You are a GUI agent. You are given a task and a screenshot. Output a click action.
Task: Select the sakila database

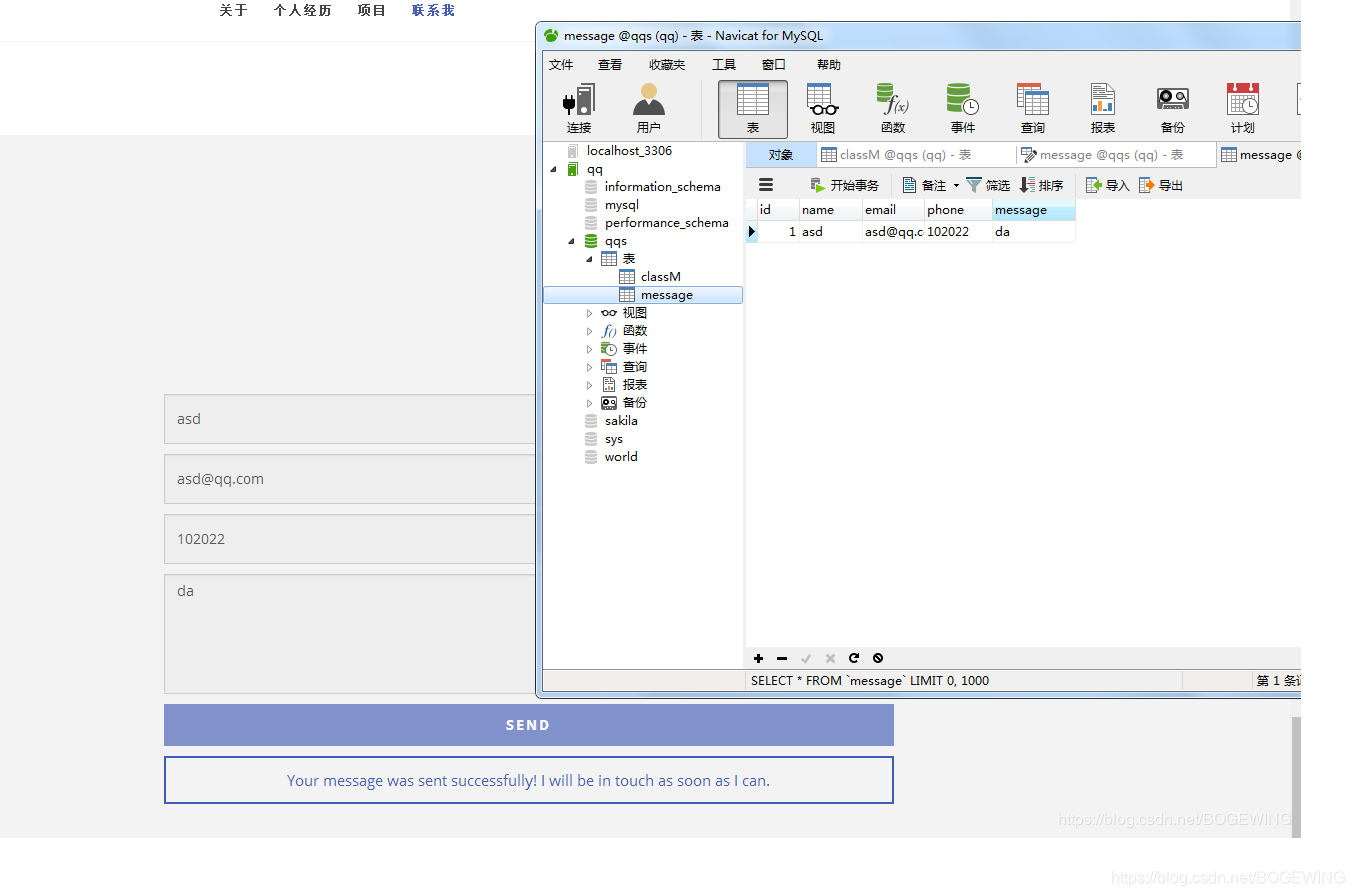tap(621, 421)
